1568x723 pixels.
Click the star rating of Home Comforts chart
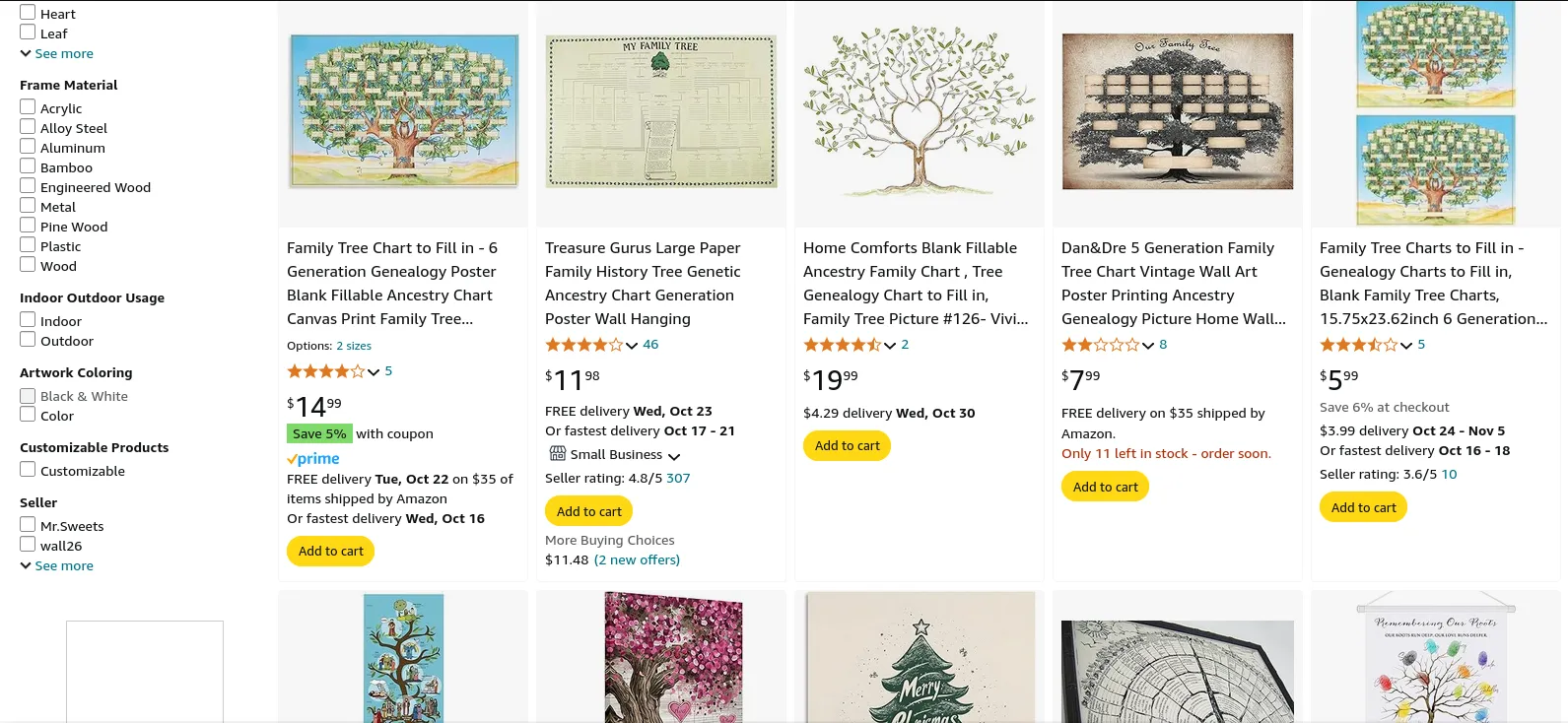(842, 345)
